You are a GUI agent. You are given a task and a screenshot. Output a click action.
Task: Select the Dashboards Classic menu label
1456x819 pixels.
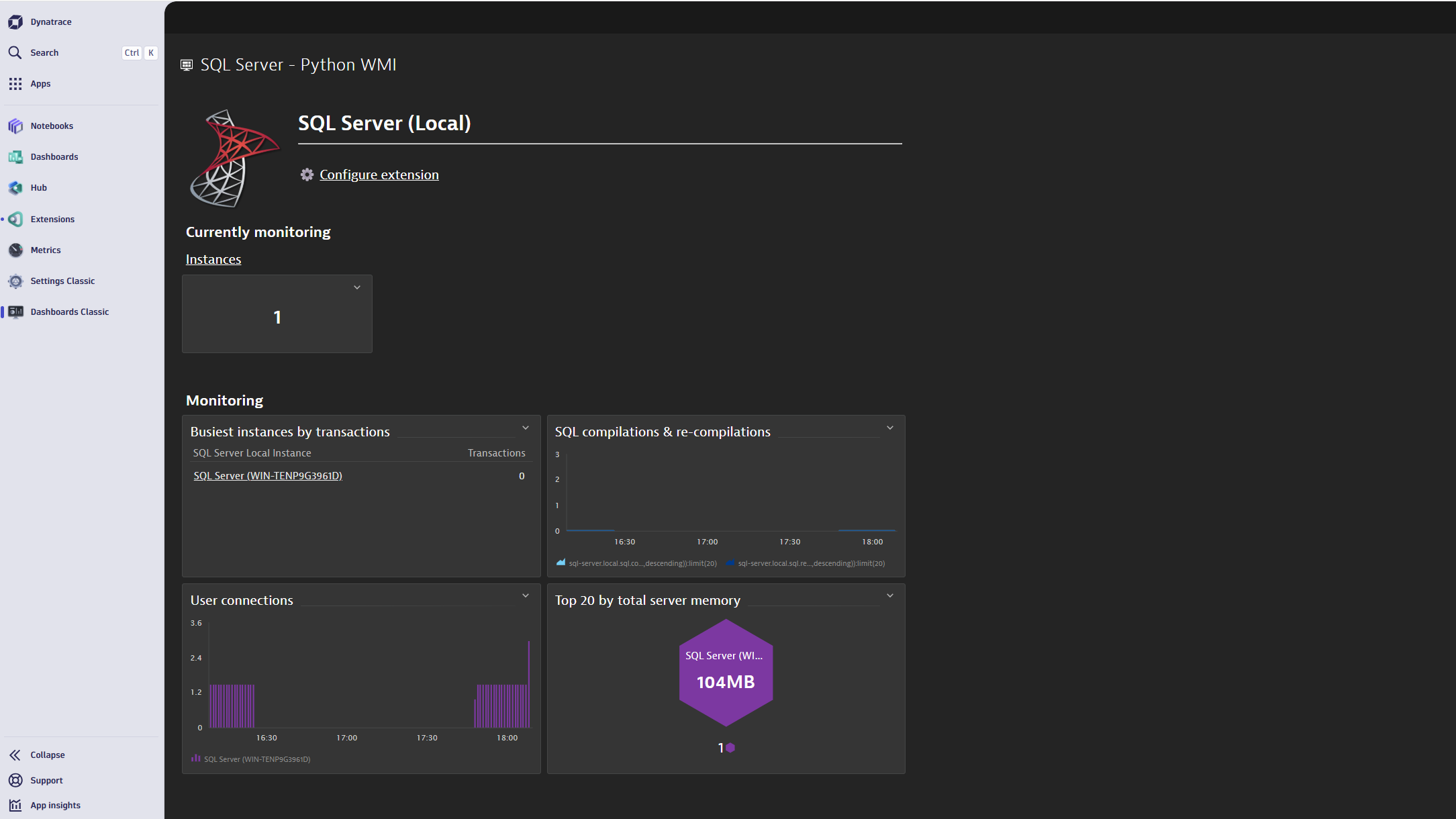(70, 312)
